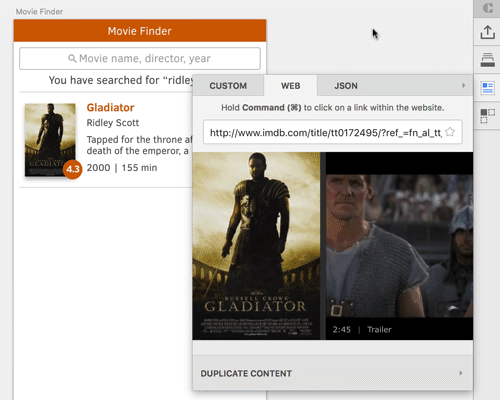Click the 4.3 rating badge
Image resolution: width=500 pixels, height=400 pixels.
[73, 169]
